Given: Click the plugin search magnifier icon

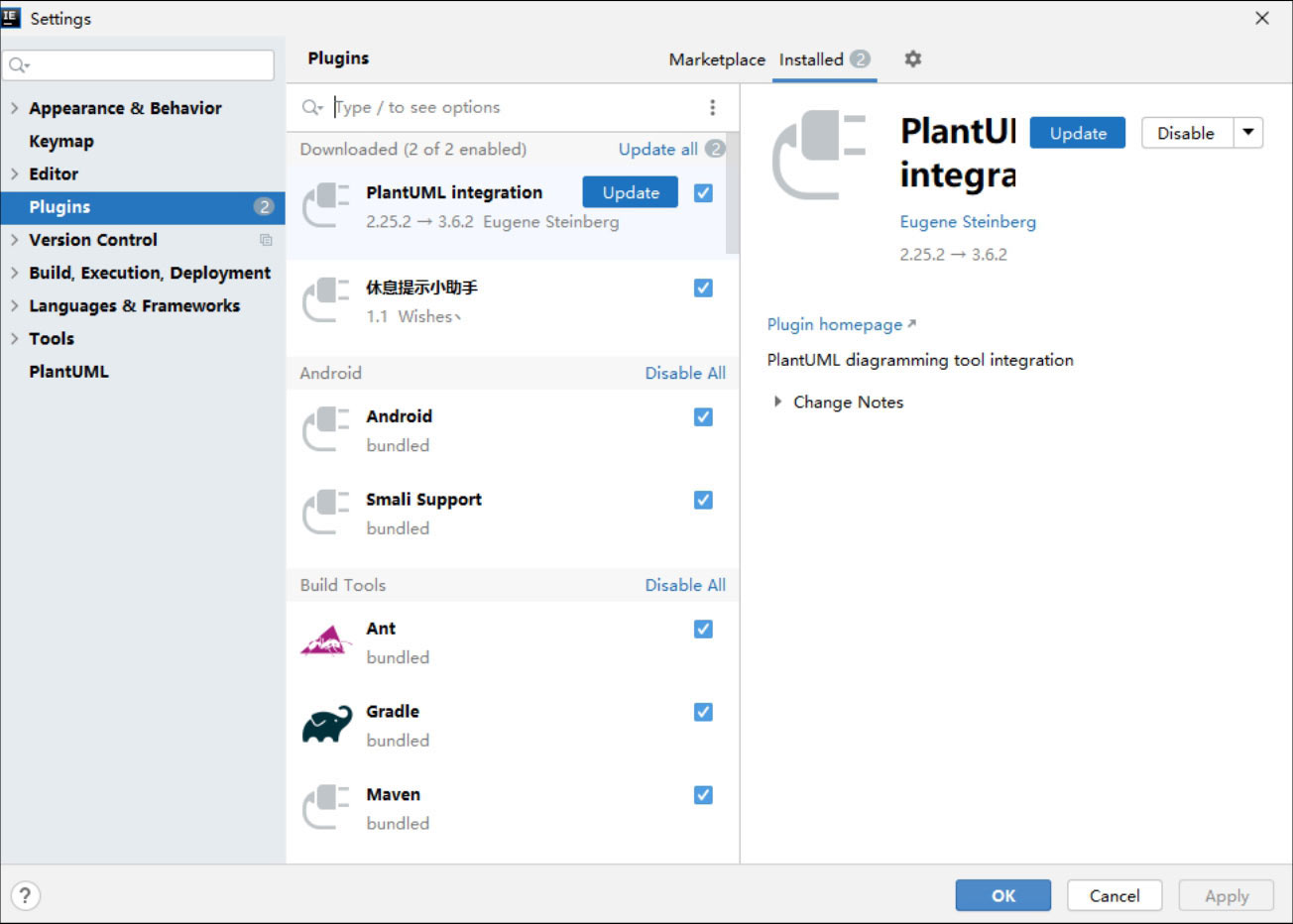Looking at the screenshot, I should coord(312,107).
